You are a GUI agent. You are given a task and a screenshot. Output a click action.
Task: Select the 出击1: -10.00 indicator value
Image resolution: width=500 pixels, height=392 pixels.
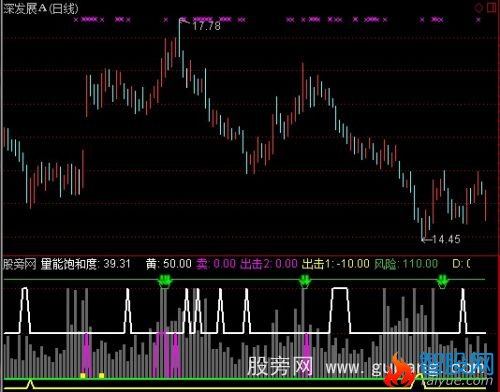[x=336, y=264]
